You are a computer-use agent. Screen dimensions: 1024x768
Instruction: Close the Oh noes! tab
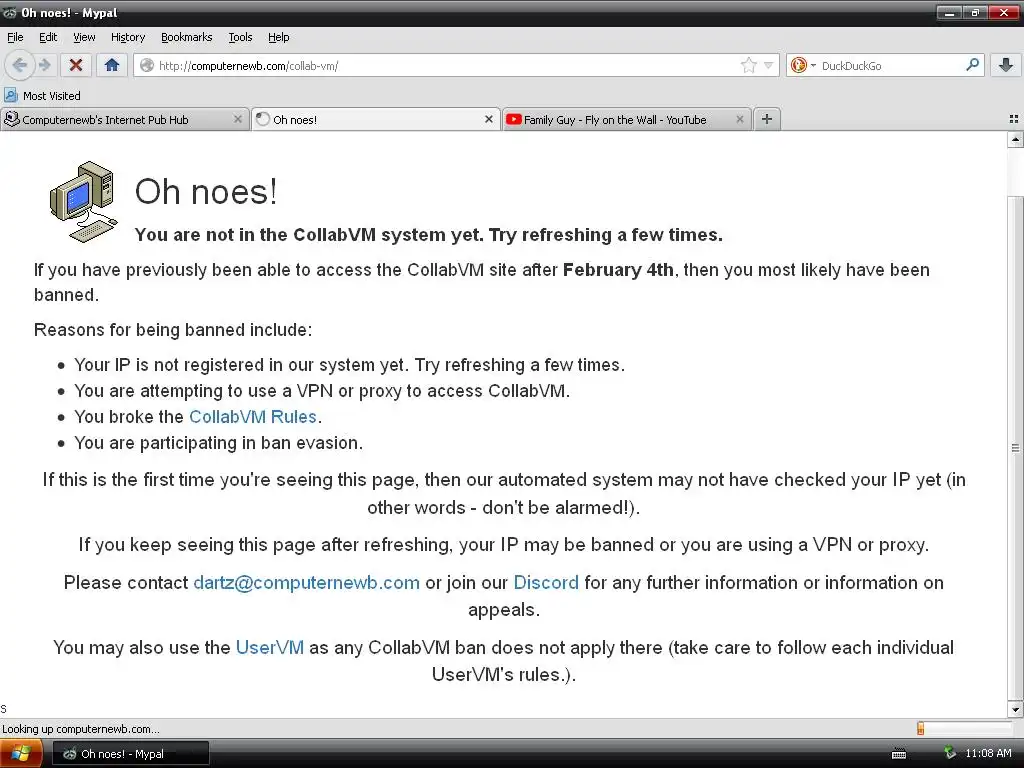tap(488, 120)
